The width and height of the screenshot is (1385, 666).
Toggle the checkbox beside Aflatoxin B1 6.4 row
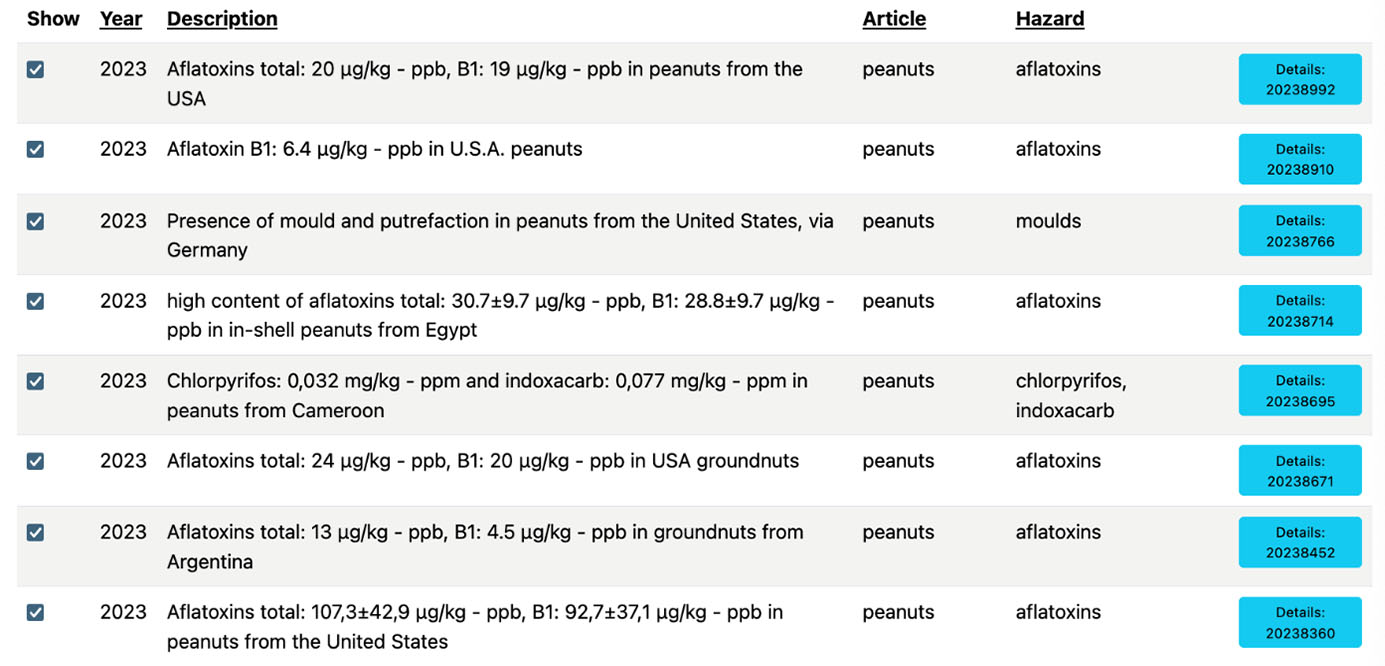point(35,150)
